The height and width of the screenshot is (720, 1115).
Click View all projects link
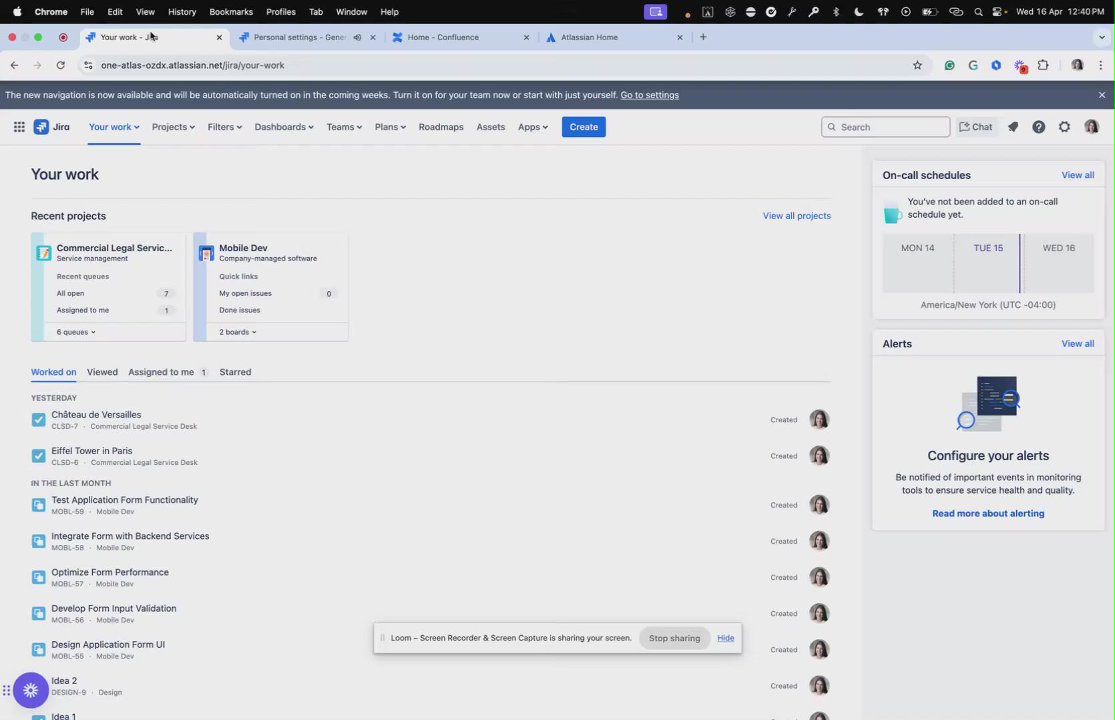[x=796, y=215]
